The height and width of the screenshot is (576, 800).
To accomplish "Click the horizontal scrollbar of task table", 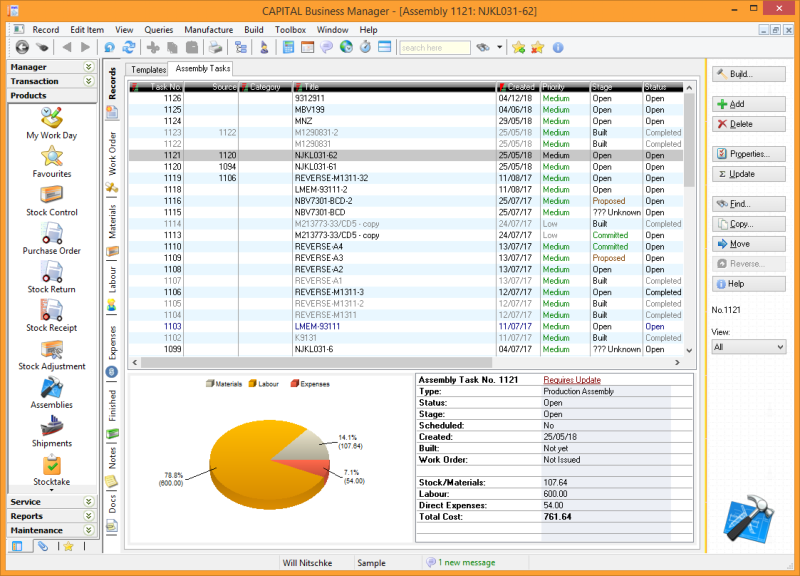I will pos(316,362).
